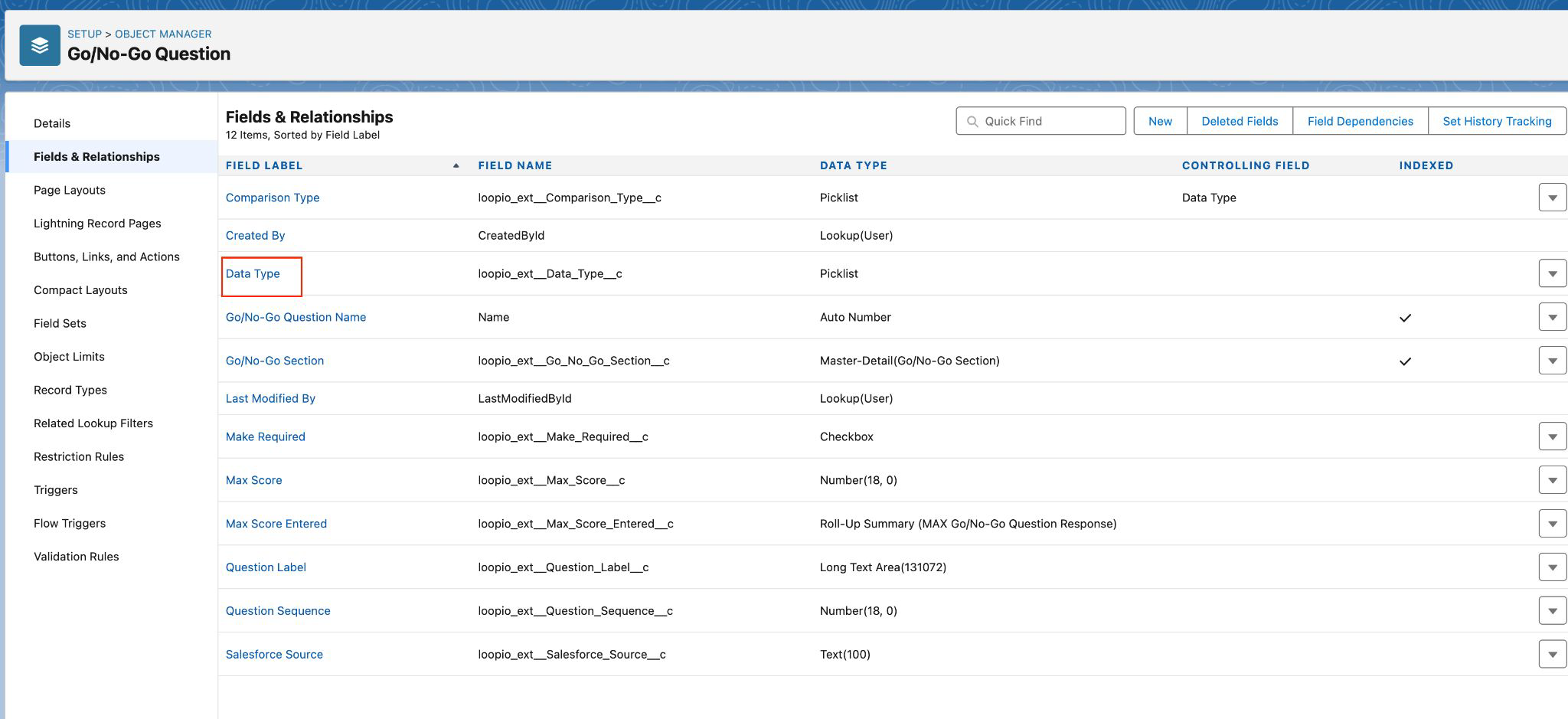Open Triggers section

coord(56,489)
